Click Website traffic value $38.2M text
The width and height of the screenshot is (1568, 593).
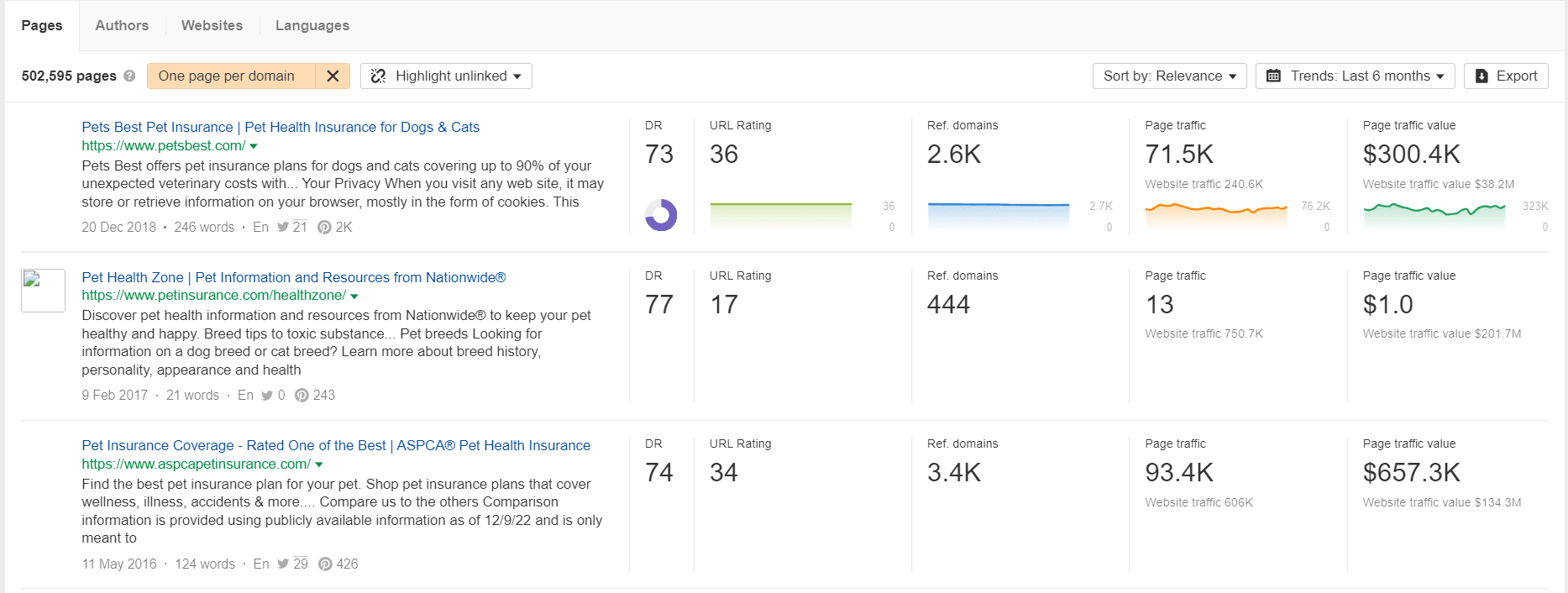[1439, 184]
